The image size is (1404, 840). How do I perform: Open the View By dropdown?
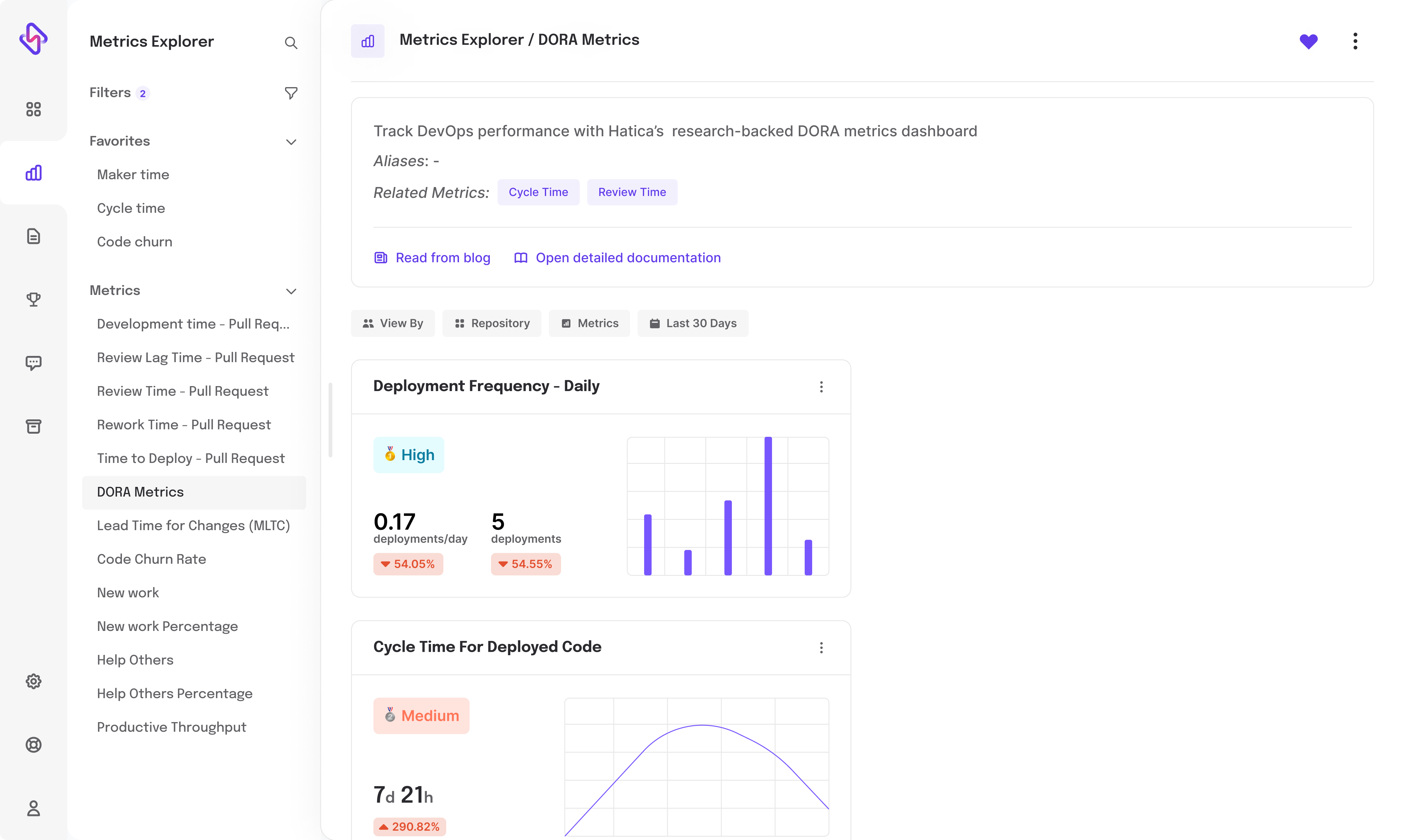tap(393, 323)
